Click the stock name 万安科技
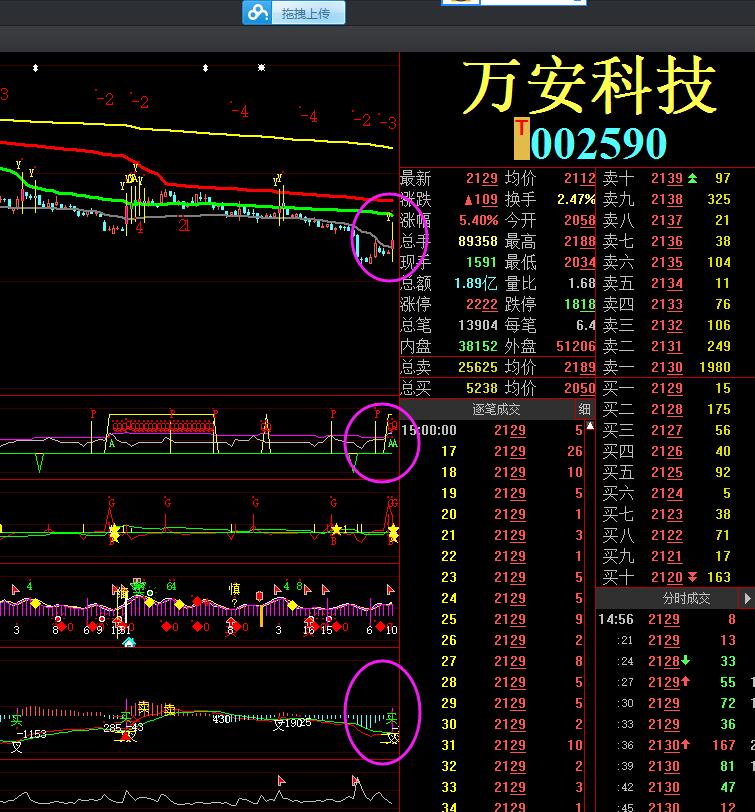The height and width of the screenshot is (812, 755). point(589,86)
